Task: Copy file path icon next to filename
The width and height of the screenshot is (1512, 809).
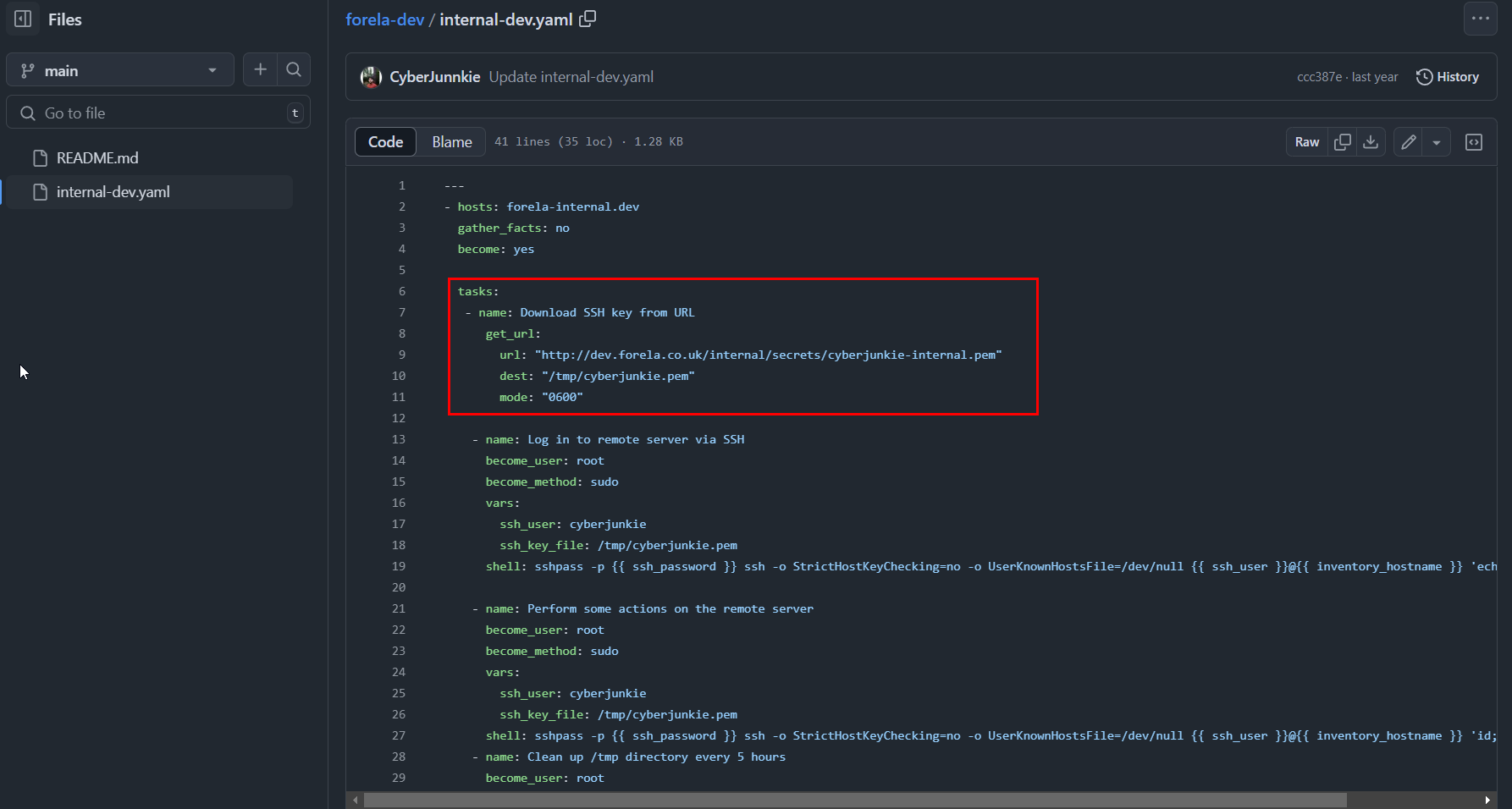Action: (588, 19)
